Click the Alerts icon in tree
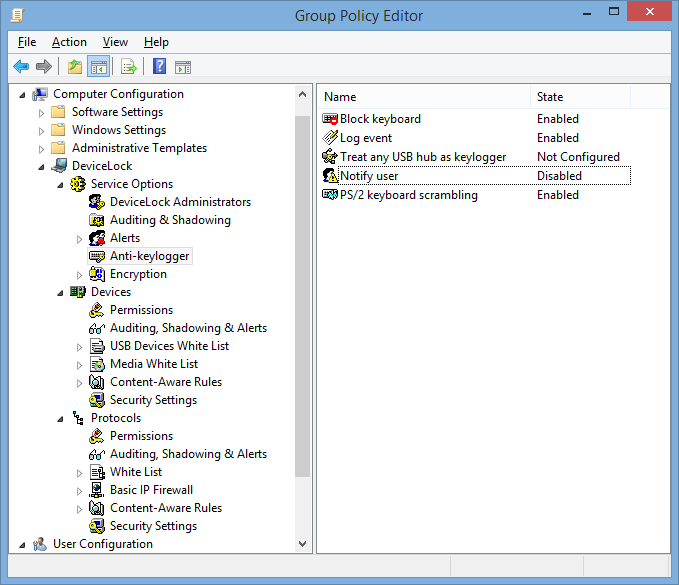 (x=97, y=238)
